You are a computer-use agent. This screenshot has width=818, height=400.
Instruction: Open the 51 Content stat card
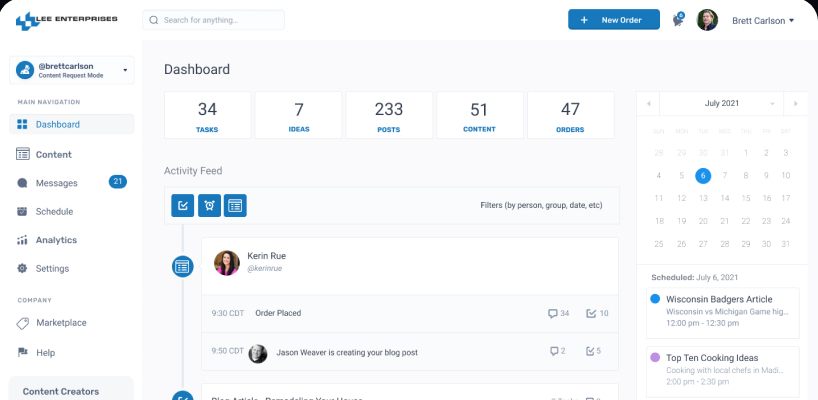point(479,115)
